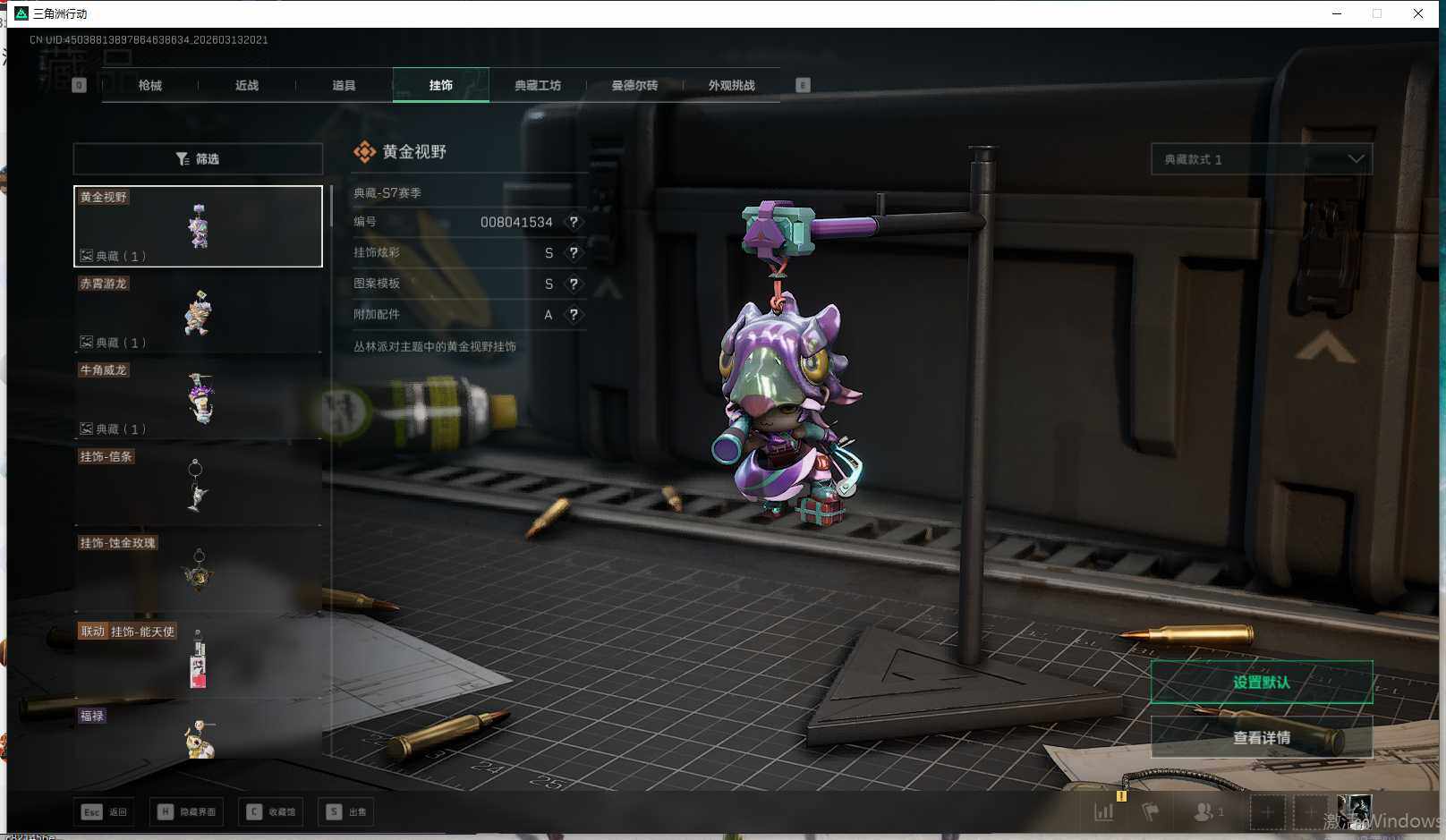Image resolution: width=1446 pixels, height=840 pixels.
Task: Click the E next-tab key icon
Action: point(803,85)
